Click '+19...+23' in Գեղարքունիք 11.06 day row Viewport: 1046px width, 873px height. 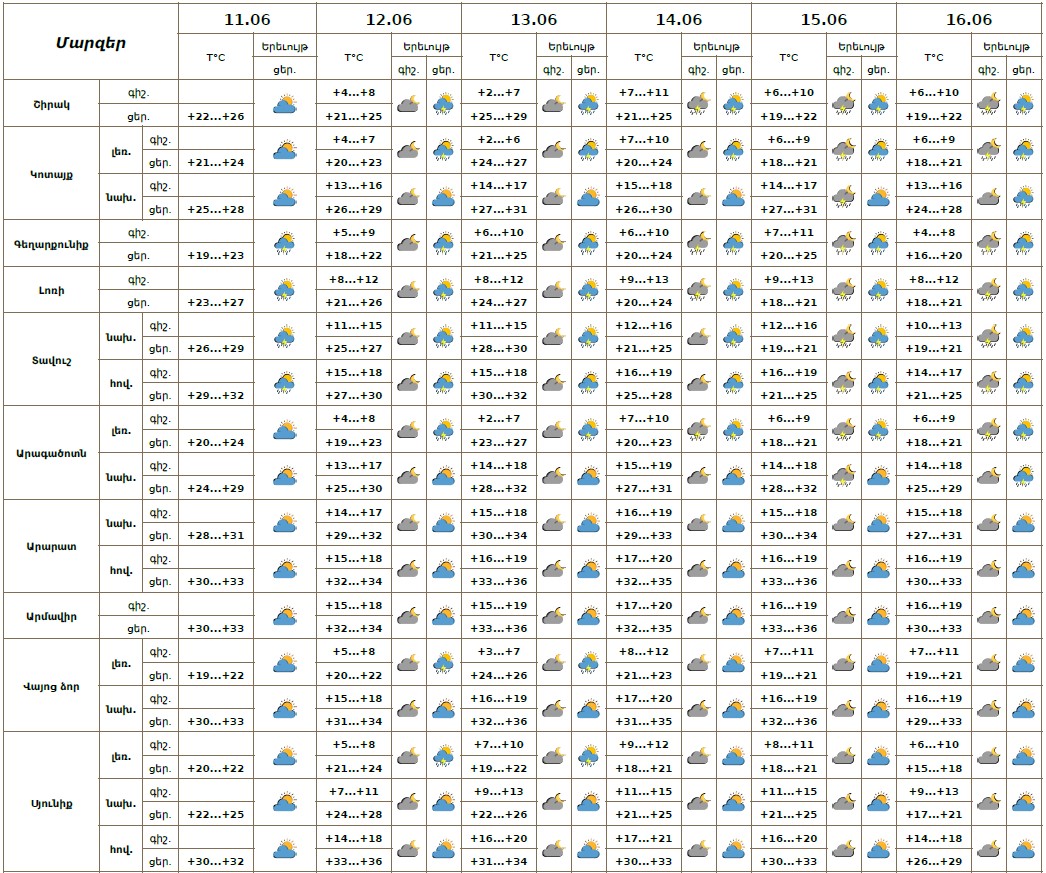(215, 255)
